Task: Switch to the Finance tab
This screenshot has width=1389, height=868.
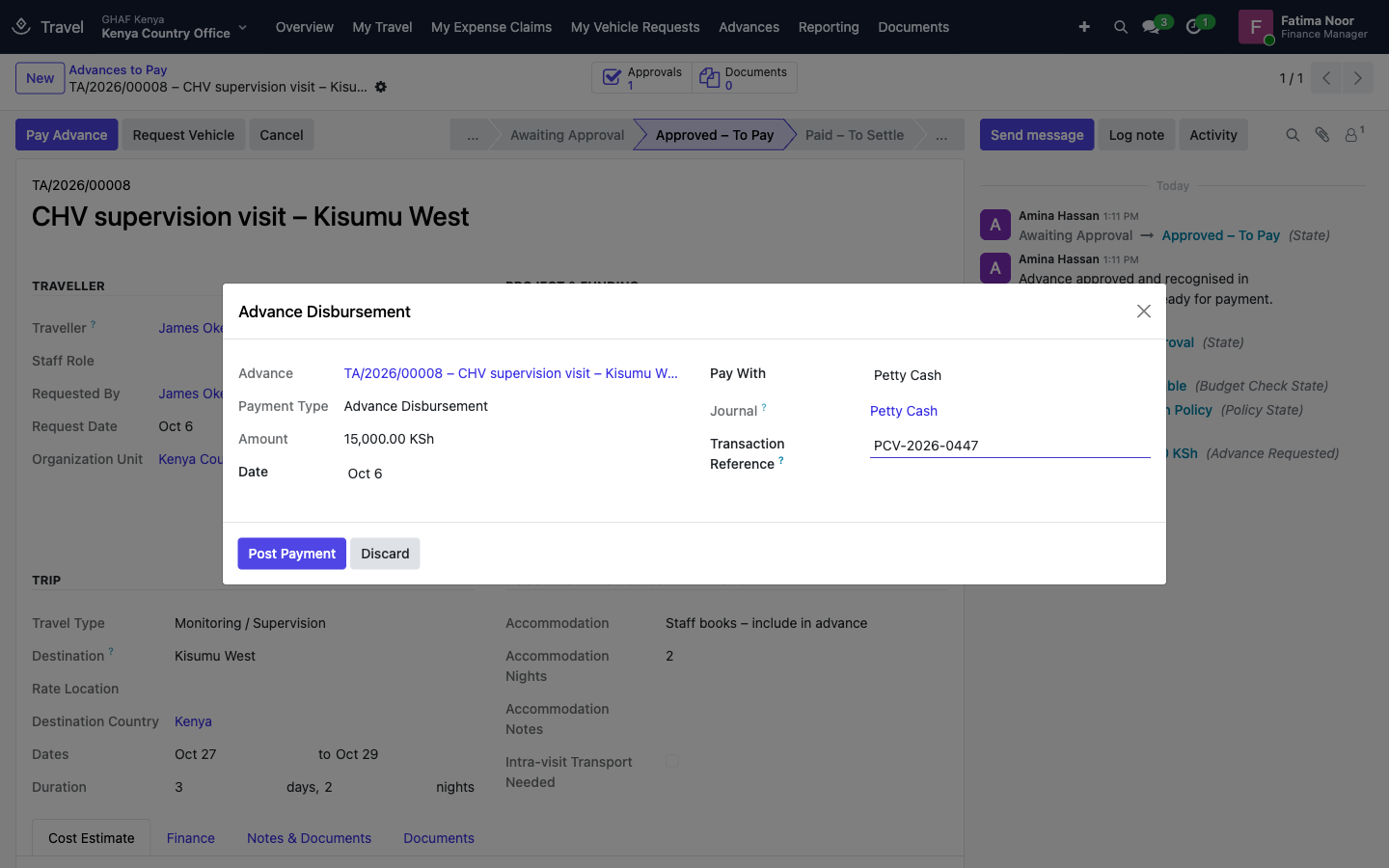Action: [191, 838]
